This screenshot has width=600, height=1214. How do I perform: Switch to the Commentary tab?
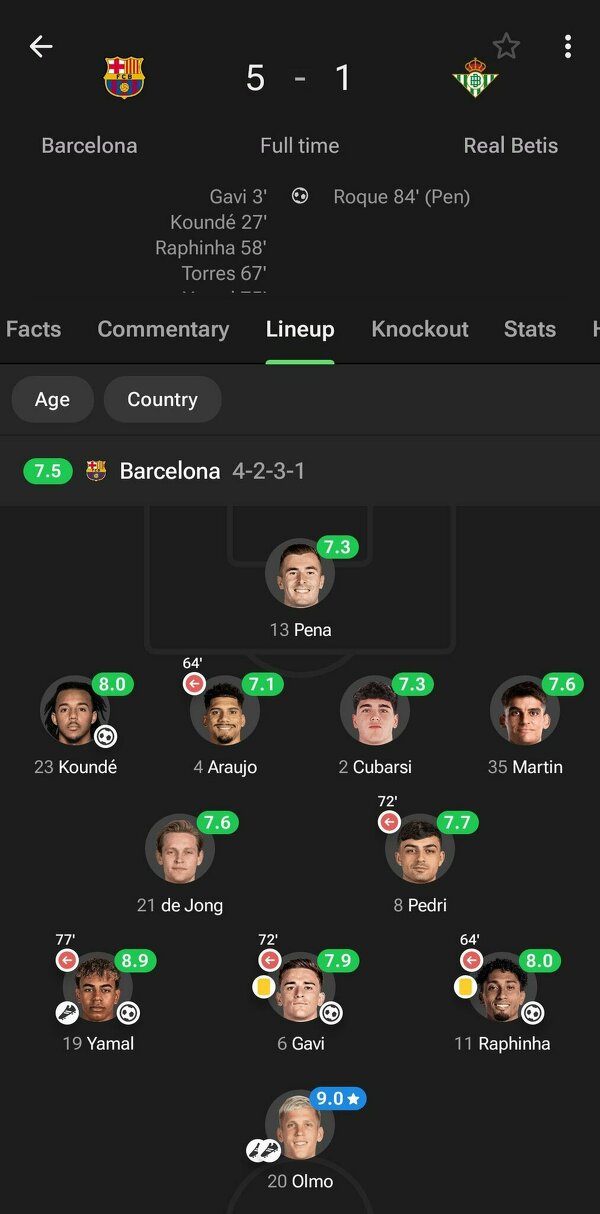pos(163,329)
